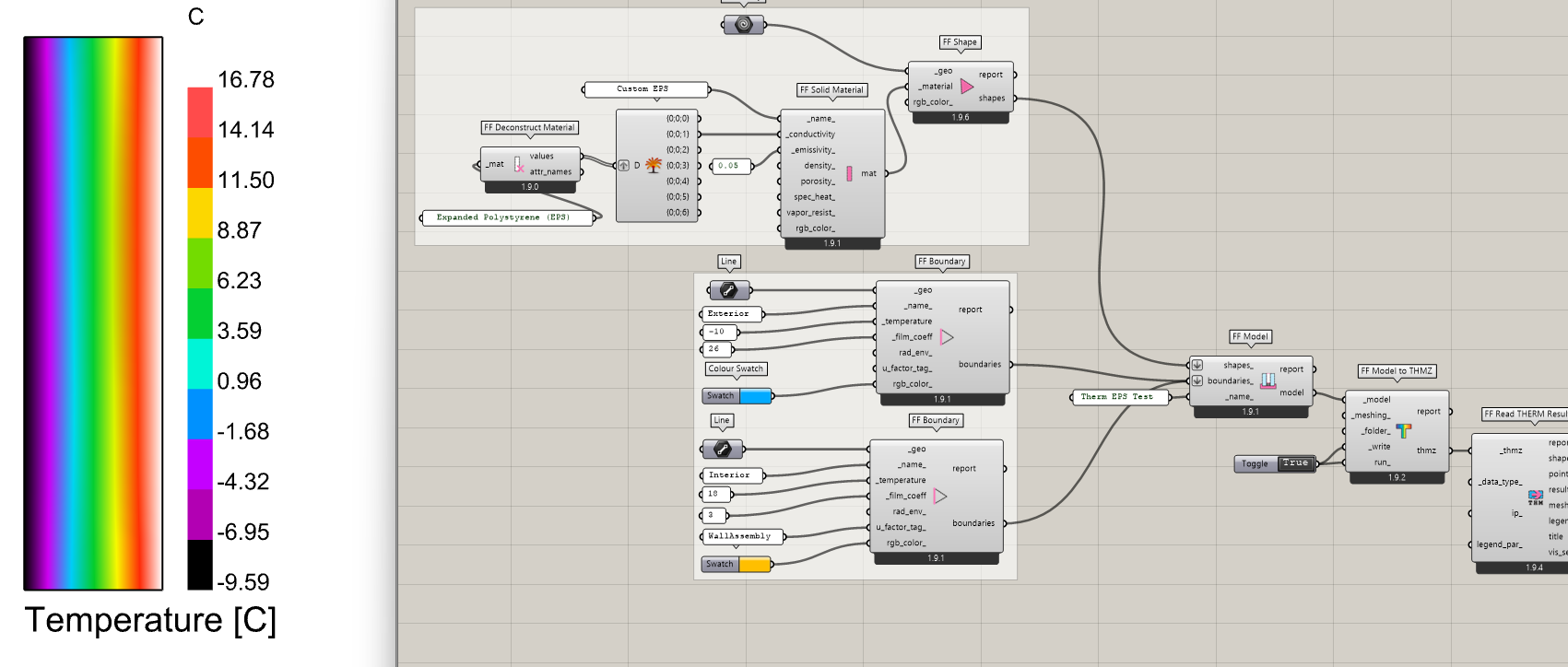Open the orange colour swatch
This screenshot has height=667, width=1568.
click(754, 565)
